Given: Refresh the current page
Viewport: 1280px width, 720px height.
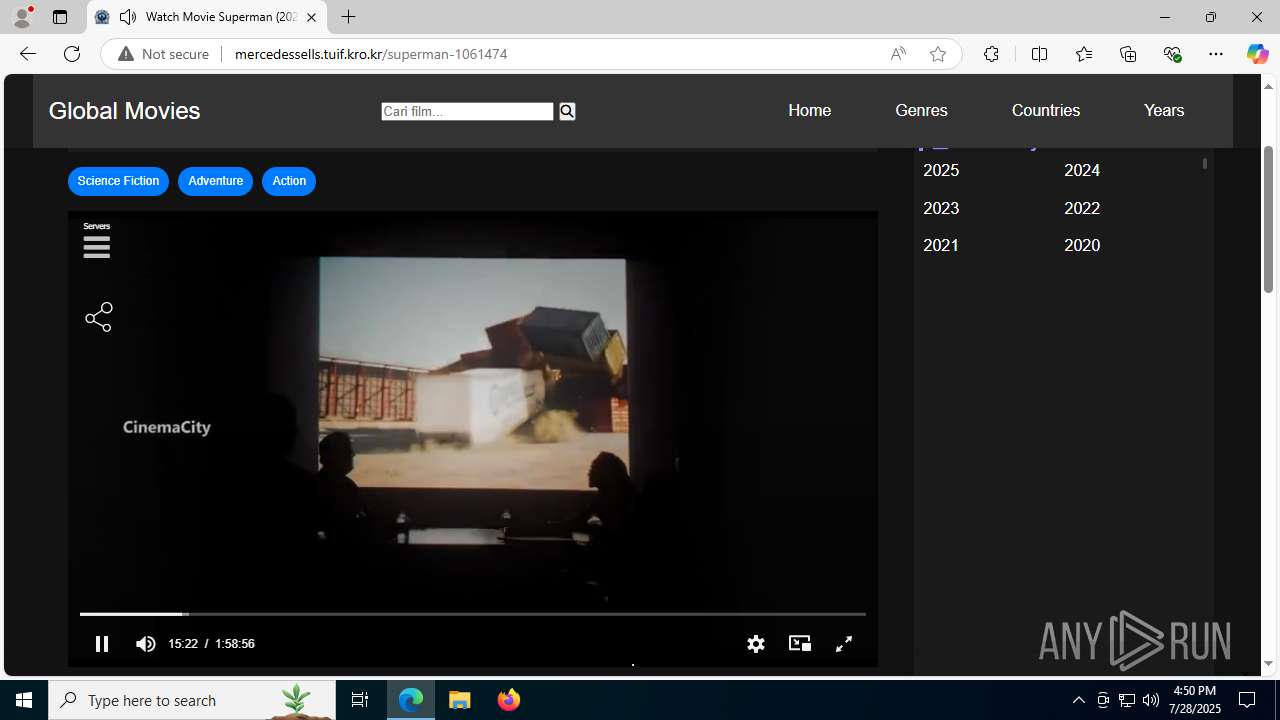Looking at the screenshot, I should (72, 54).
